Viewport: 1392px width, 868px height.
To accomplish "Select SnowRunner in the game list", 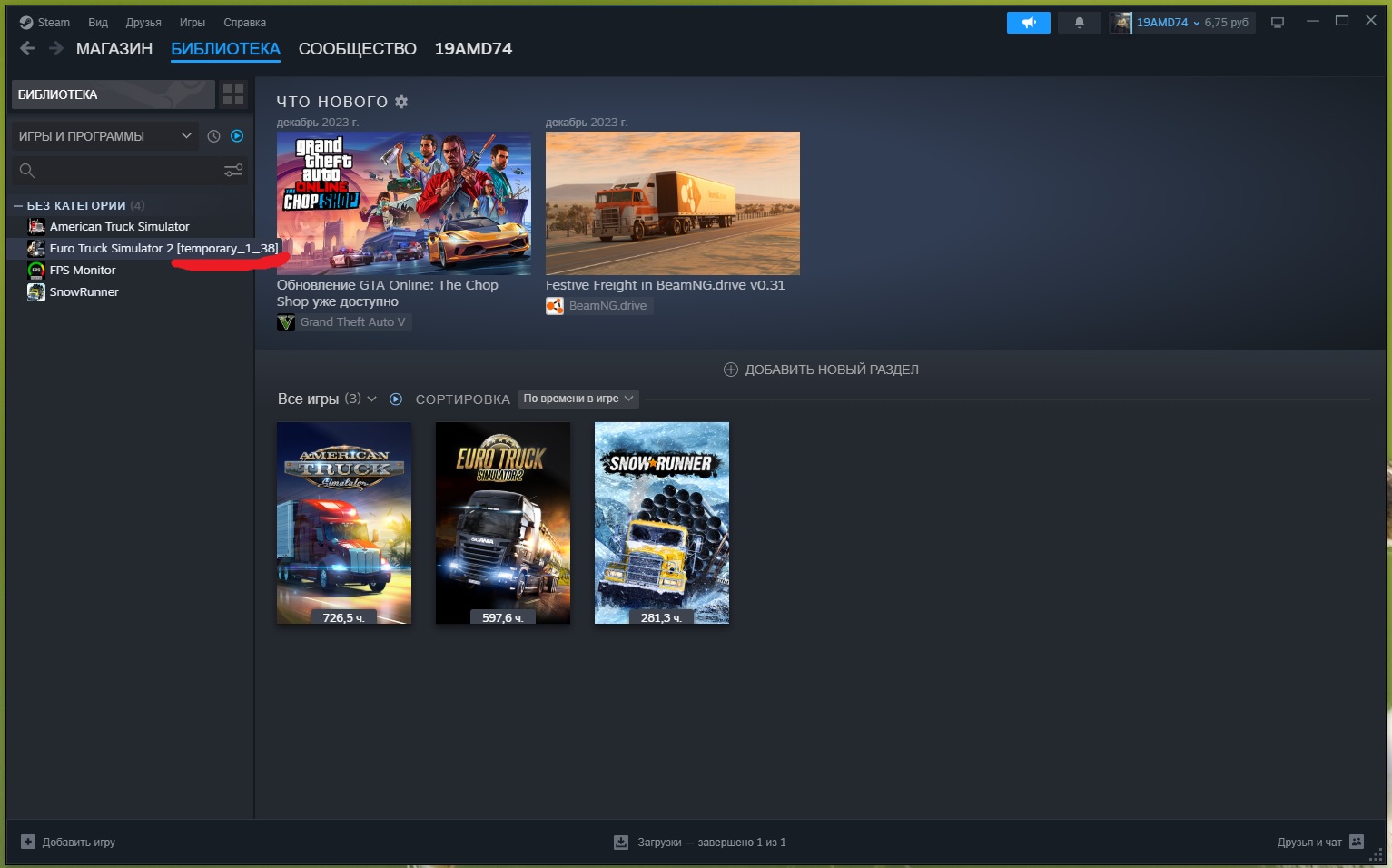I will pyautogui.click(x=84, y=292).
